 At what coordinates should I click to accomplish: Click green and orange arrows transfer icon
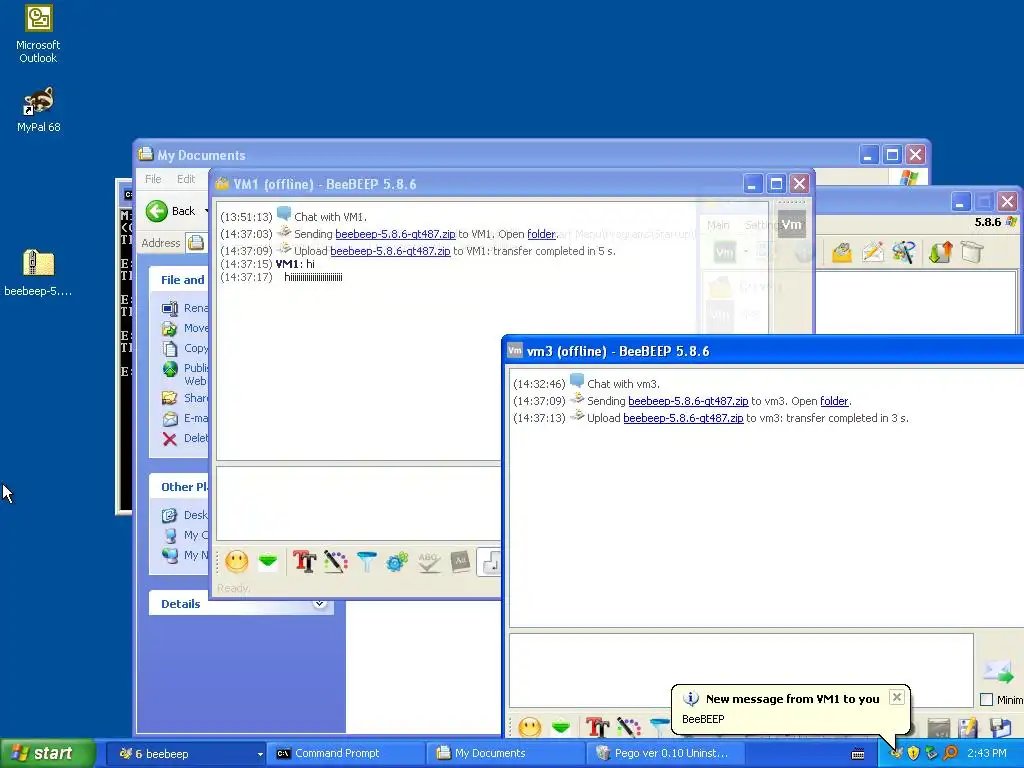pos(940,252)
